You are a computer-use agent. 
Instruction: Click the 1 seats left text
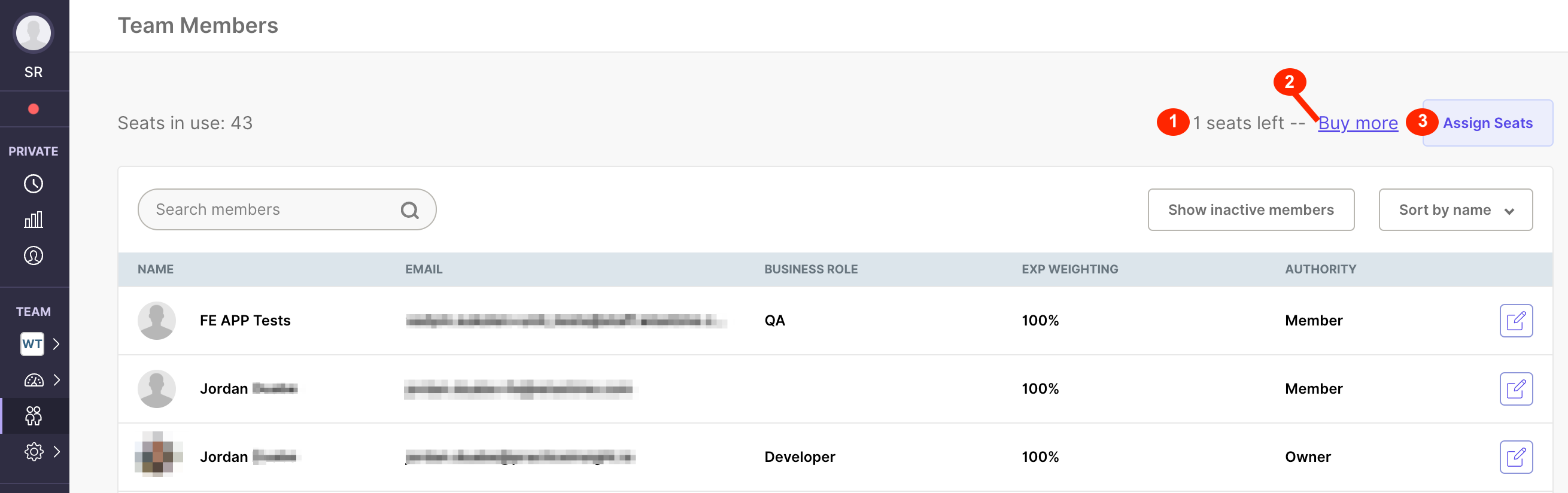click(1238, 123)
